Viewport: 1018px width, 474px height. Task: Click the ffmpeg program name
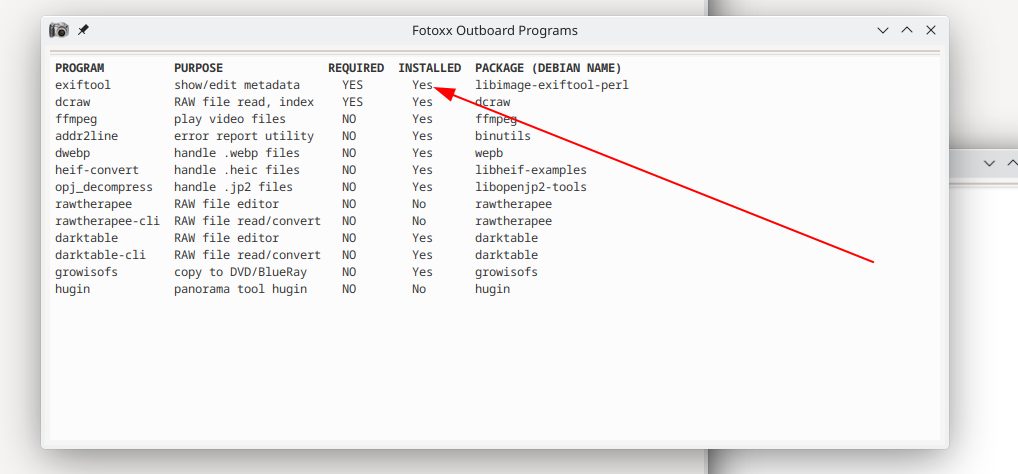click(76, 119)
